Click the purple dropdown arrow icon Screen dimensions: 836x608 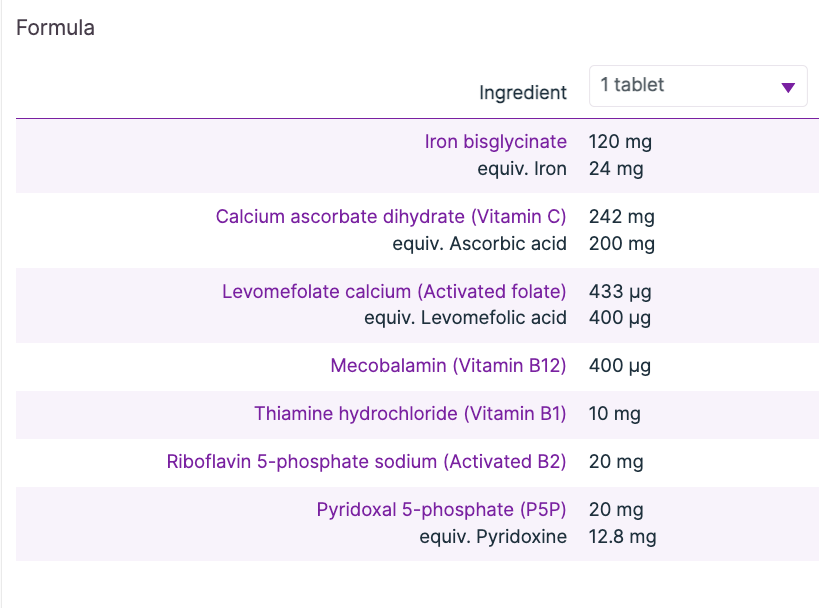tap(788, 87)
